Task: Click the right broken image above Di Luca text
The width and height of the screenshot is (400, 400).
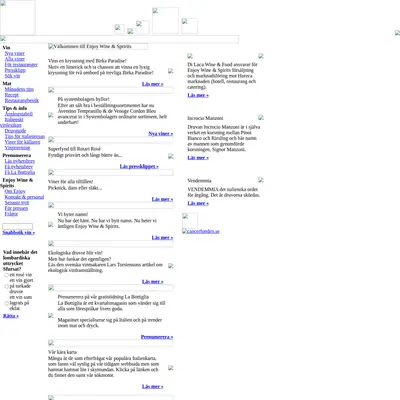Action: tap(261, 56)
